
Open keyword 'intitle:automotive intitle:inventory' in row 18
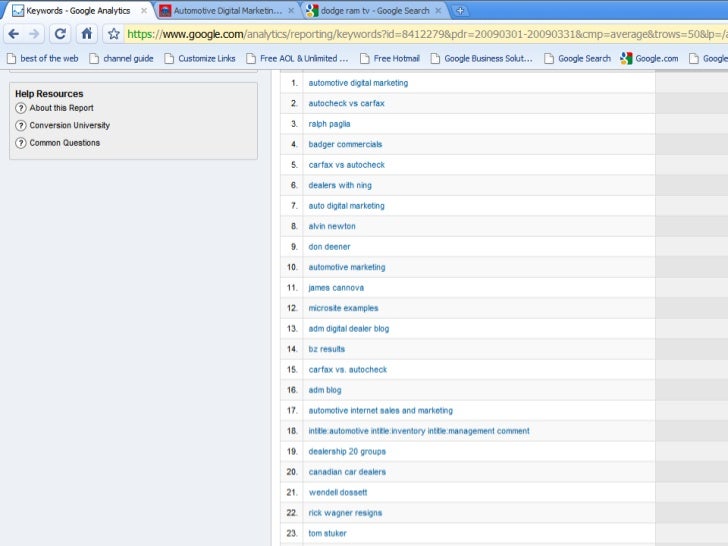(419, 431)
